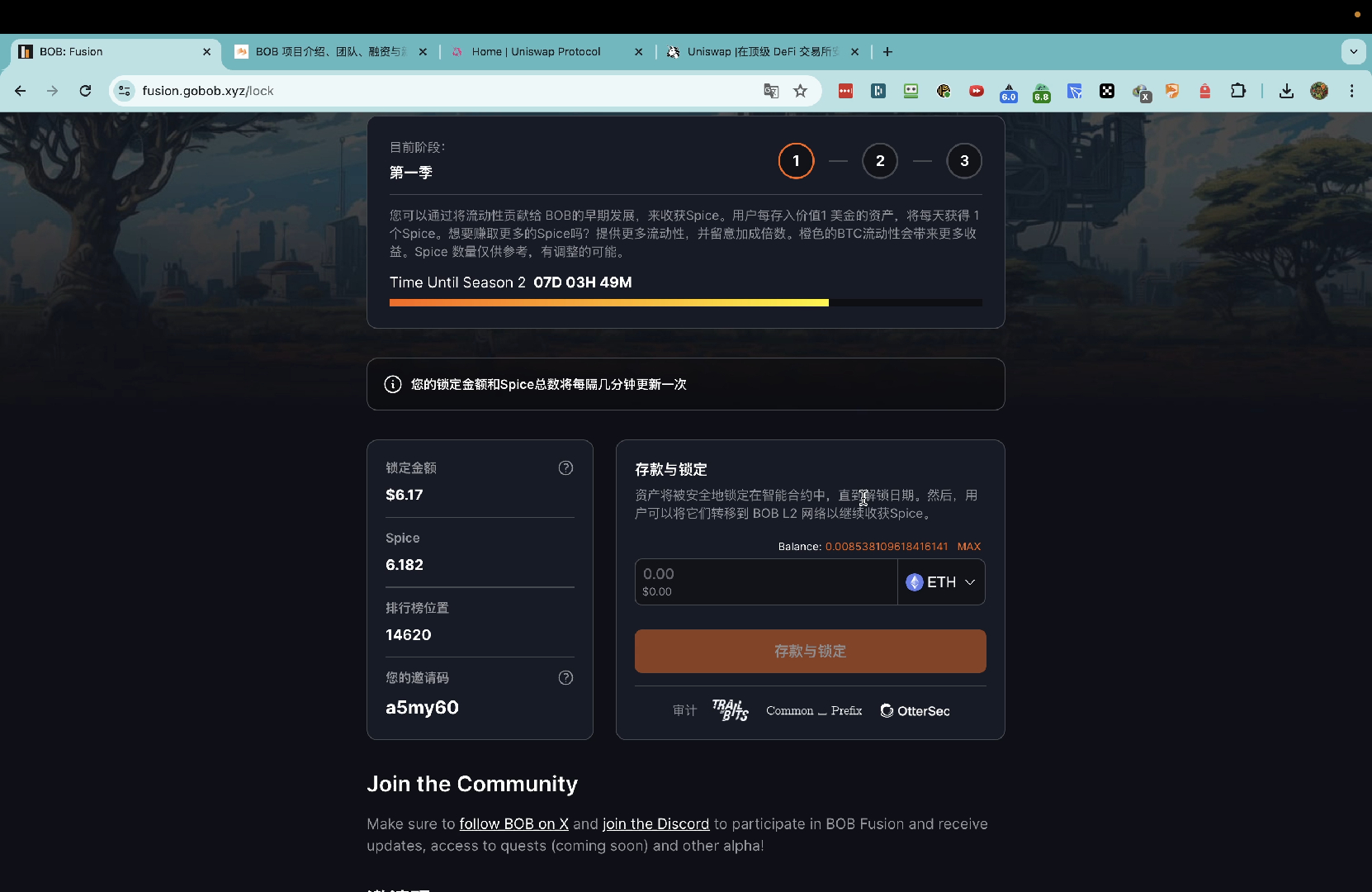Open the follow BOB on X link
This screenshot has width=1372, height=892.
(513, 823)
